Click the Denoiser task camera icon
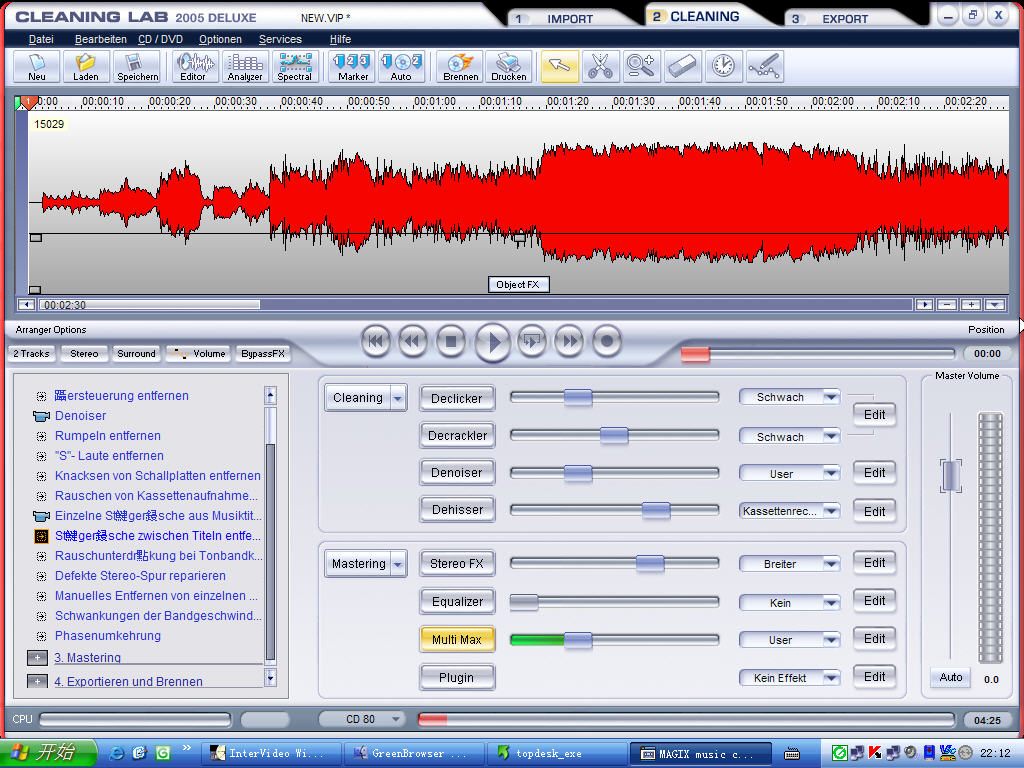Image resolution: width=1024 pixels, height=768 pixels. [x=41, y=416]
